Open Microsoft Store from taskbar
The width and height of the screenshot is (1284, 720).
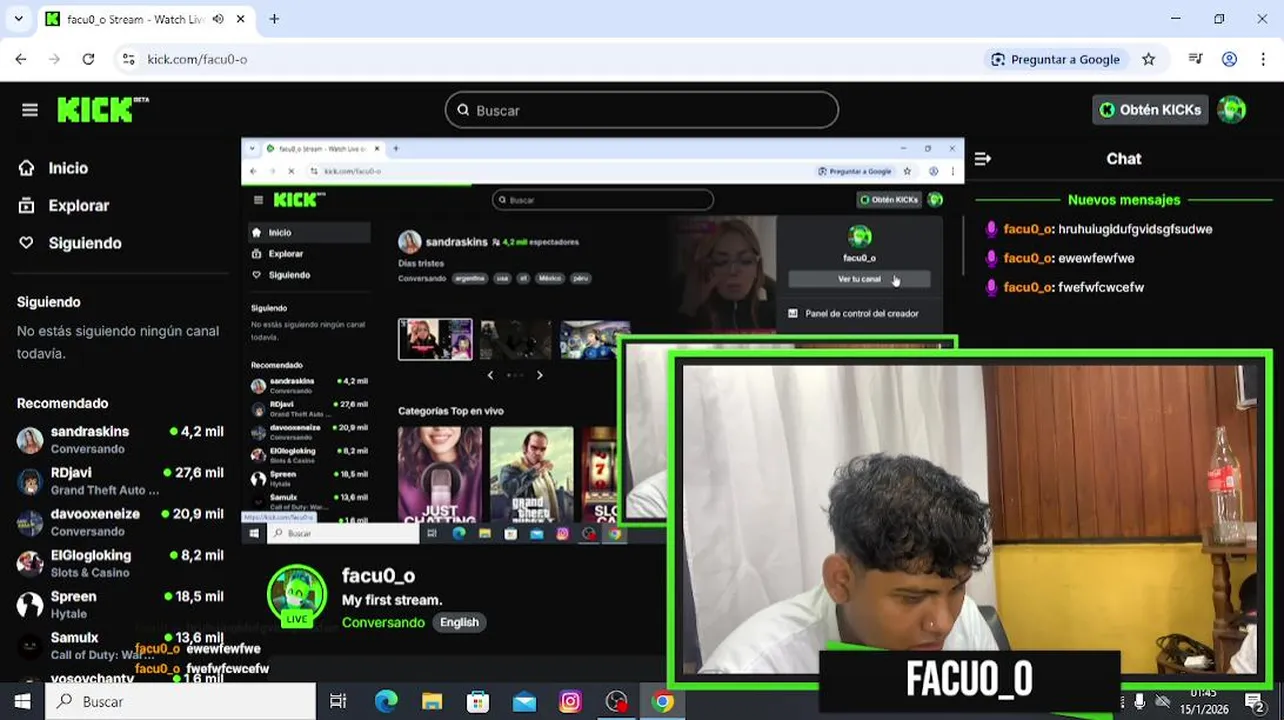pos(478,701)
